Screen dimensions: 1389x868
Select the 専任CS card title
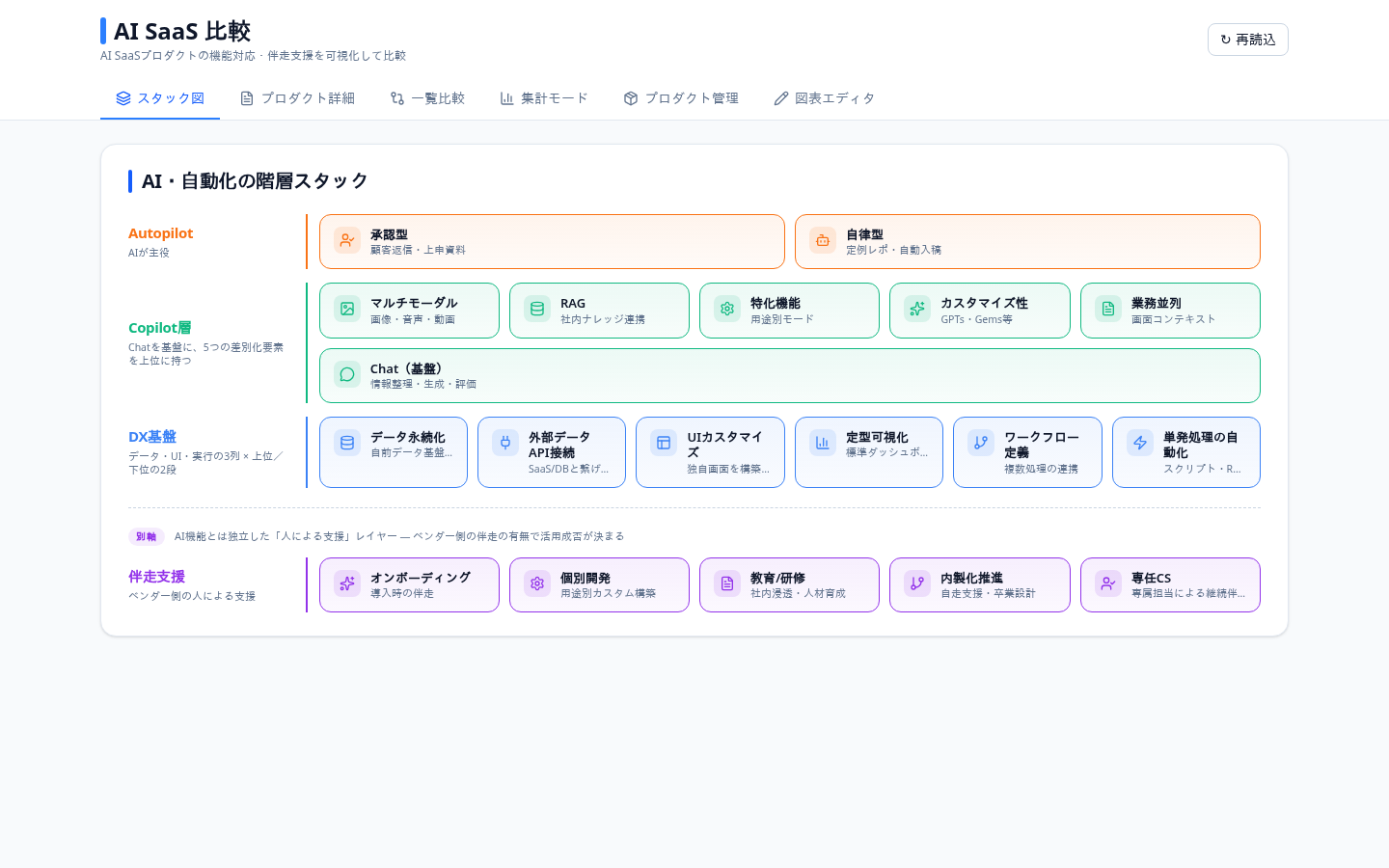[x=1151, y=578]
